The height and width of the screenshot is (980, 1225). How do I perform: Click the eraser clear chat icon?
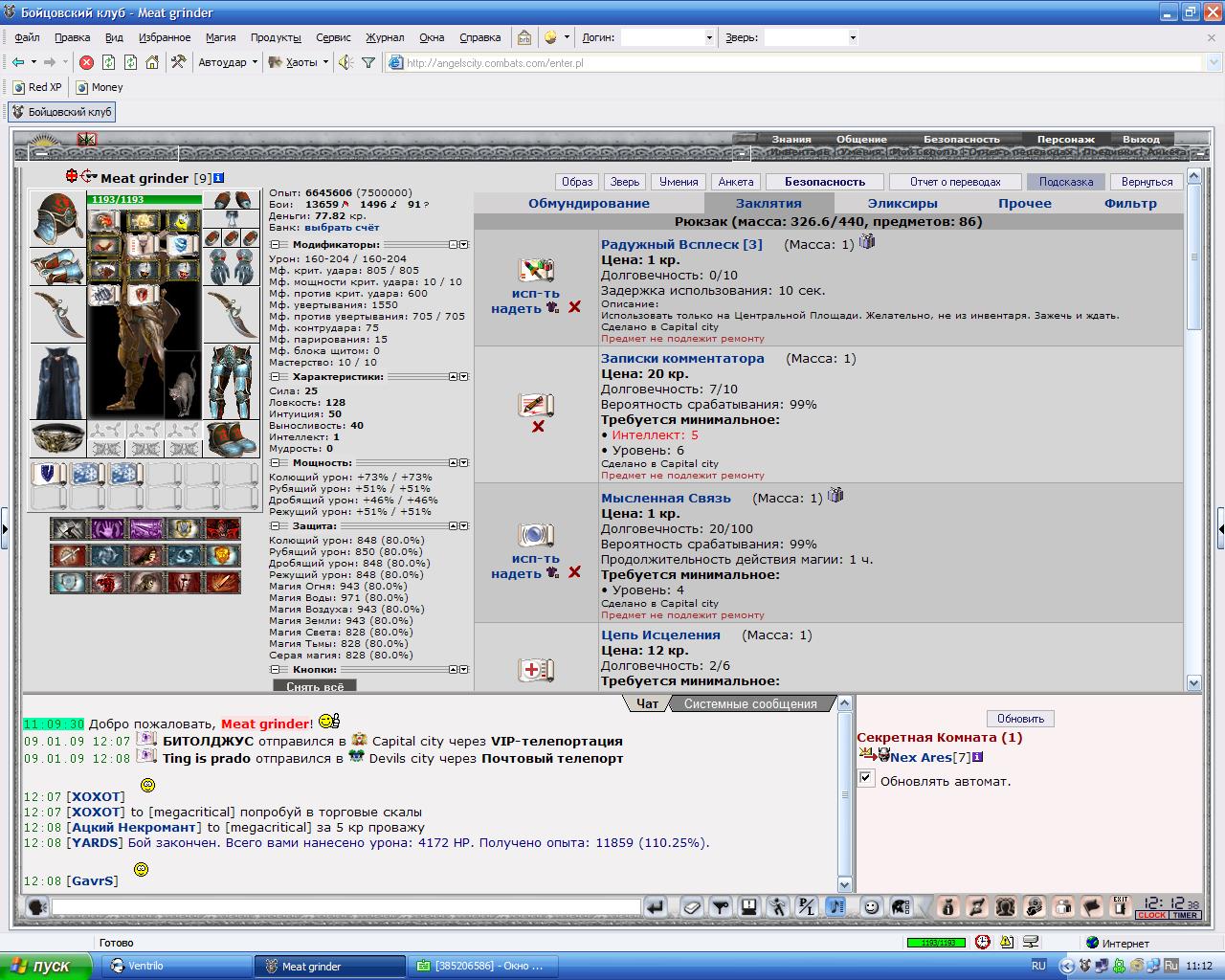[x=691, y=906]
